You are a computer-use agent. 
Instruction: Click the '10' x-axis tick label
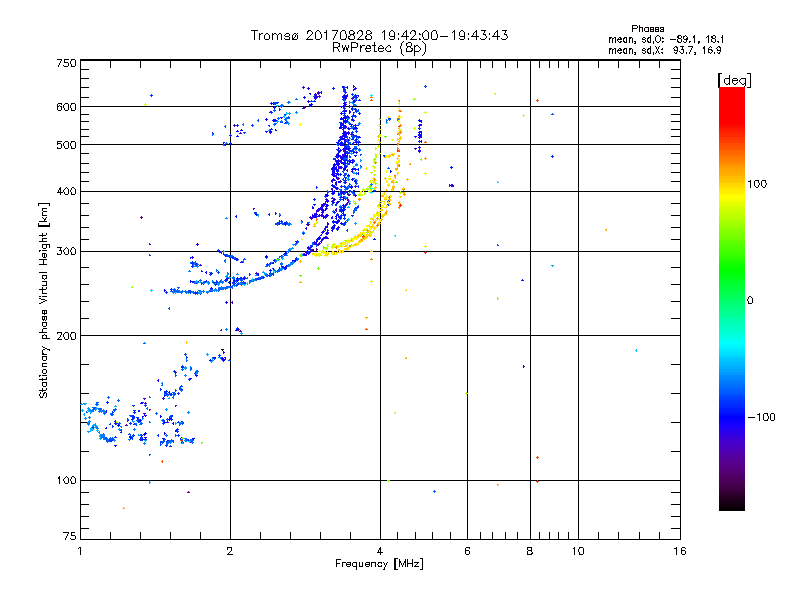(x=578, y=551)
